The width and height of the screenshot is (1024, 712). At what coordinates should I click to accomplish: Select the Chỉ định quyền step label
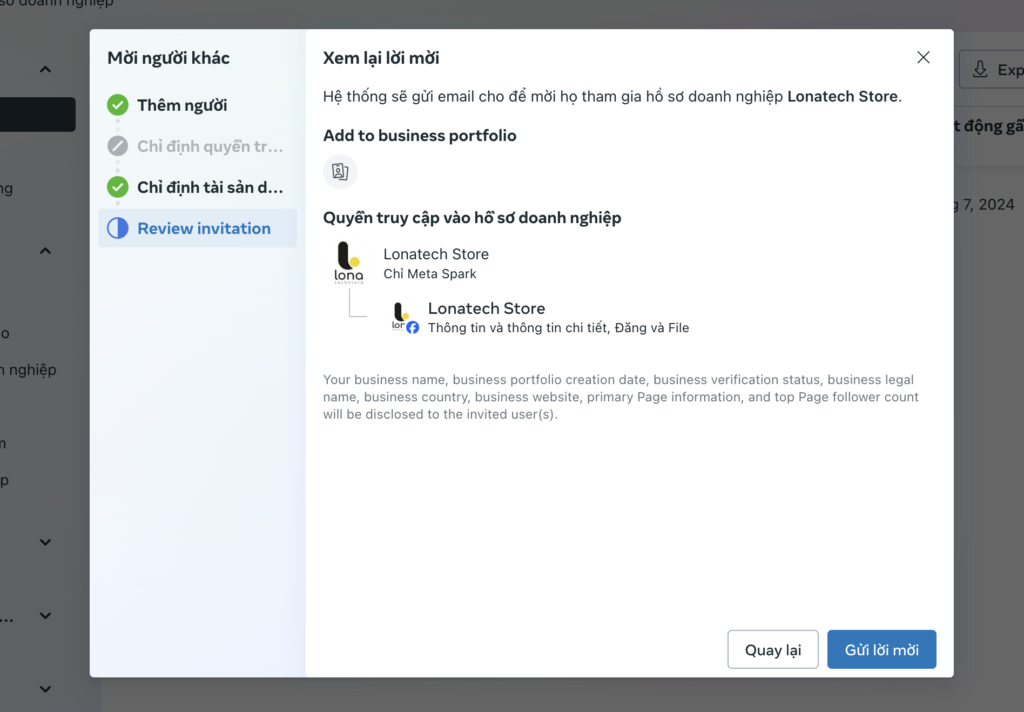(210, 146)
